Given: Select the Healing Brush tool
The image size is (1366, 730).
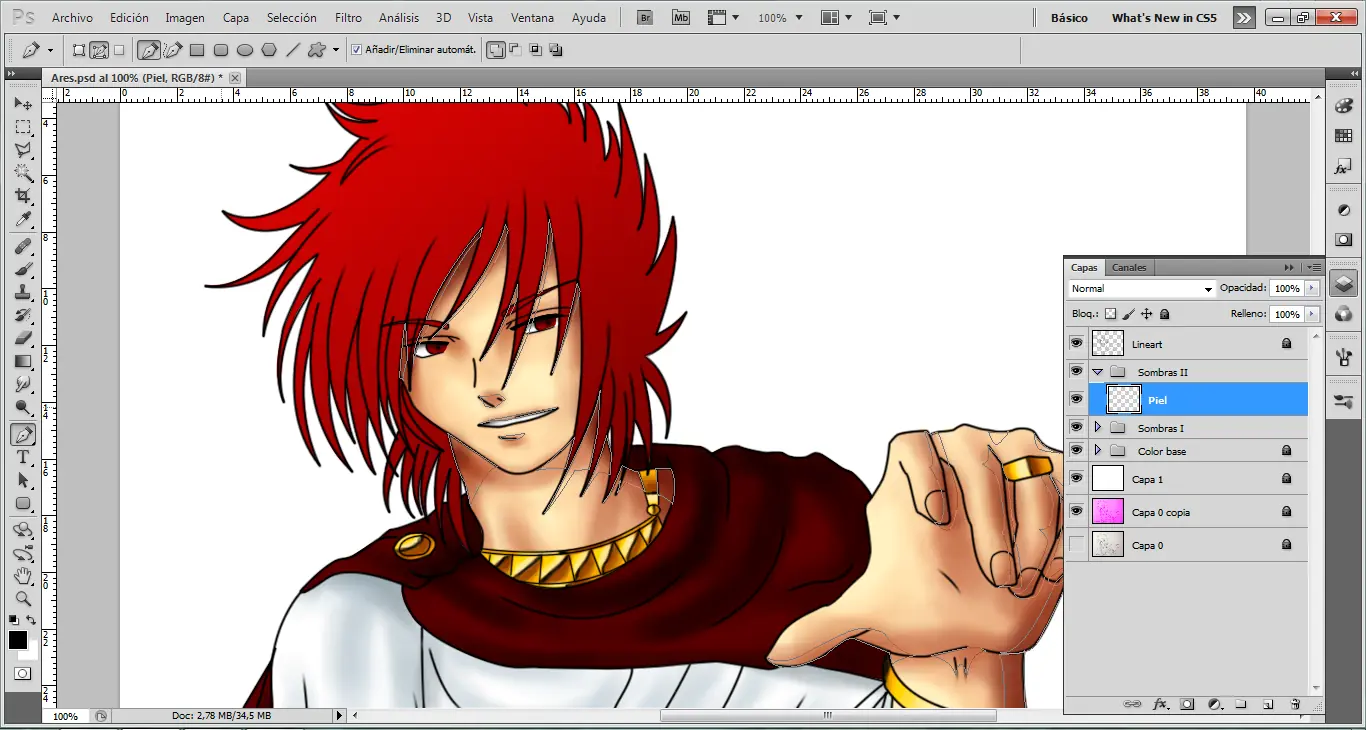Looking at the screenshot, I should (22, 246).
